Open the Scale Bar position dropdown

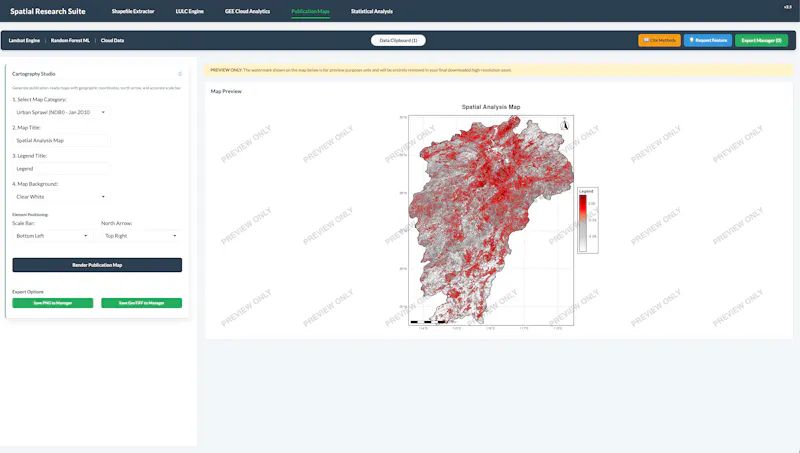(52, 236)
